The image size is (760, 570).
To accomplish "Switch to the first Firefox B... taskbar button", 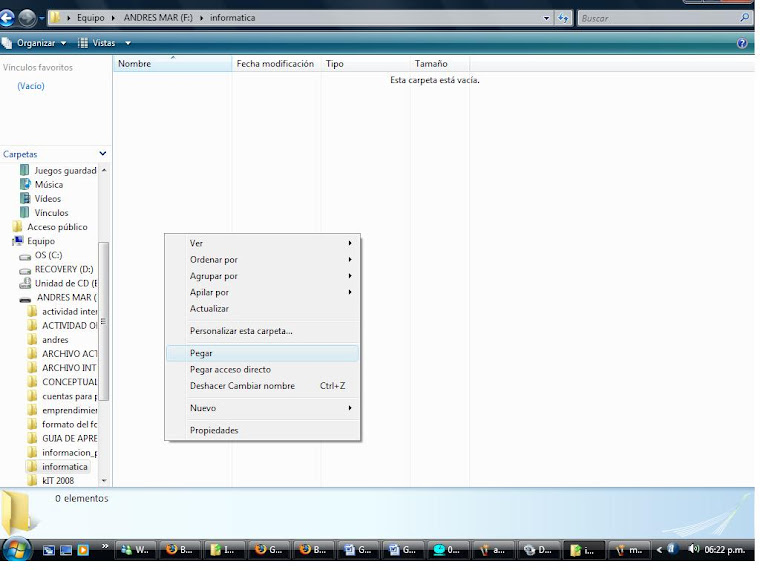I will 180,550.
